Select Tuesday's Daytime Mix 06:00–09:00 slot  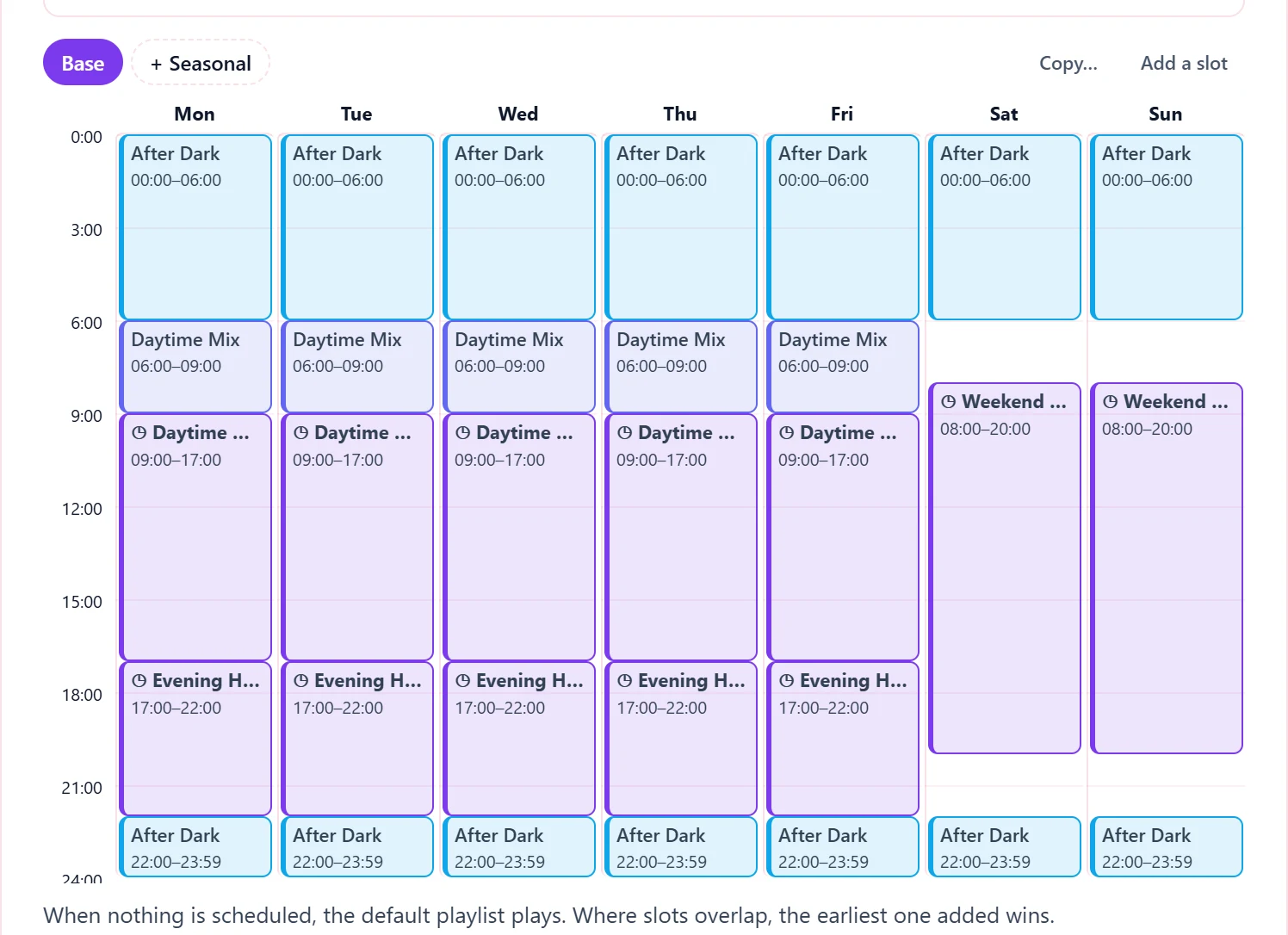pos(357,367)
